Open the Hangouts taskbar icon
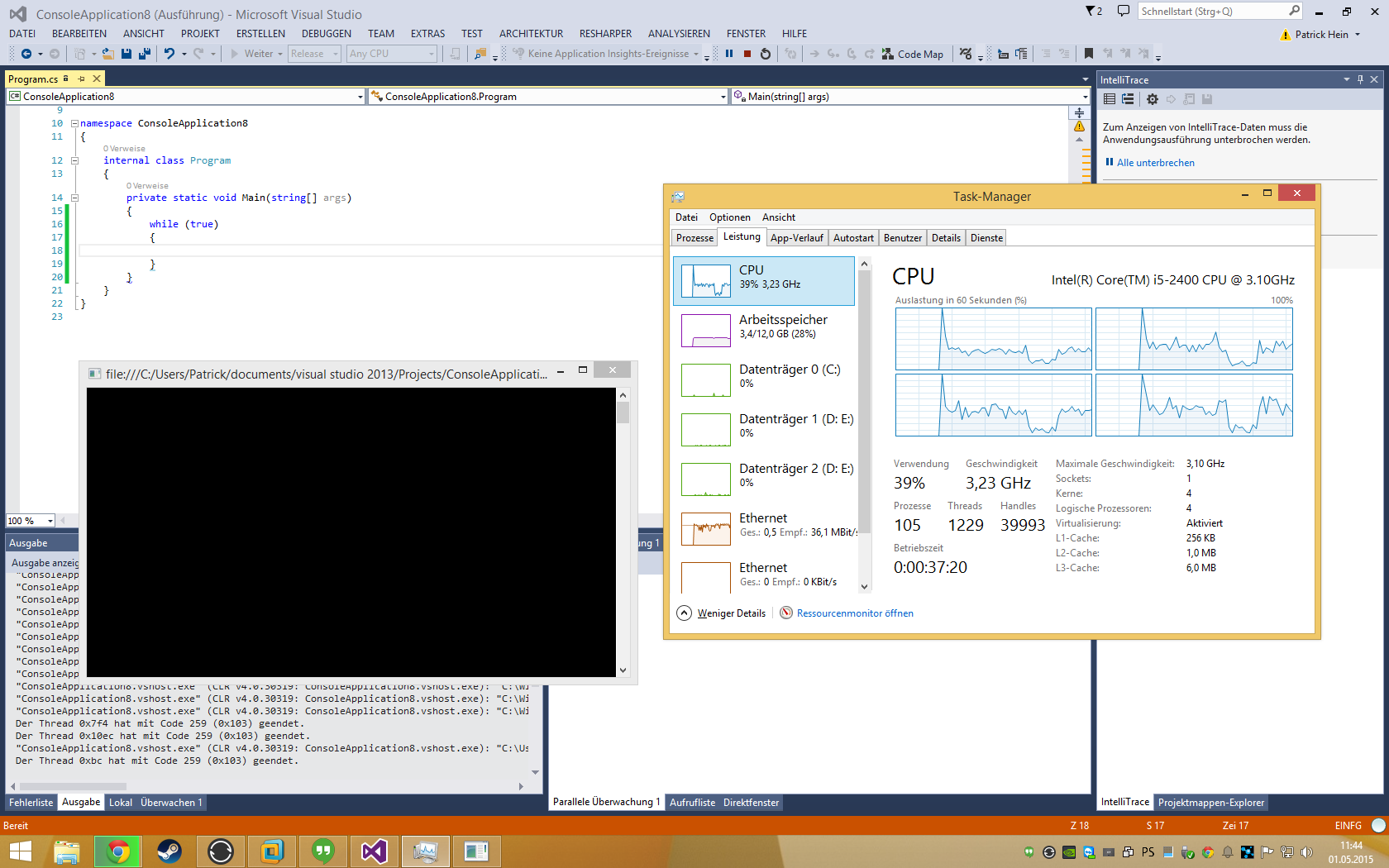 pyautogui.click(x=323, y=851)
